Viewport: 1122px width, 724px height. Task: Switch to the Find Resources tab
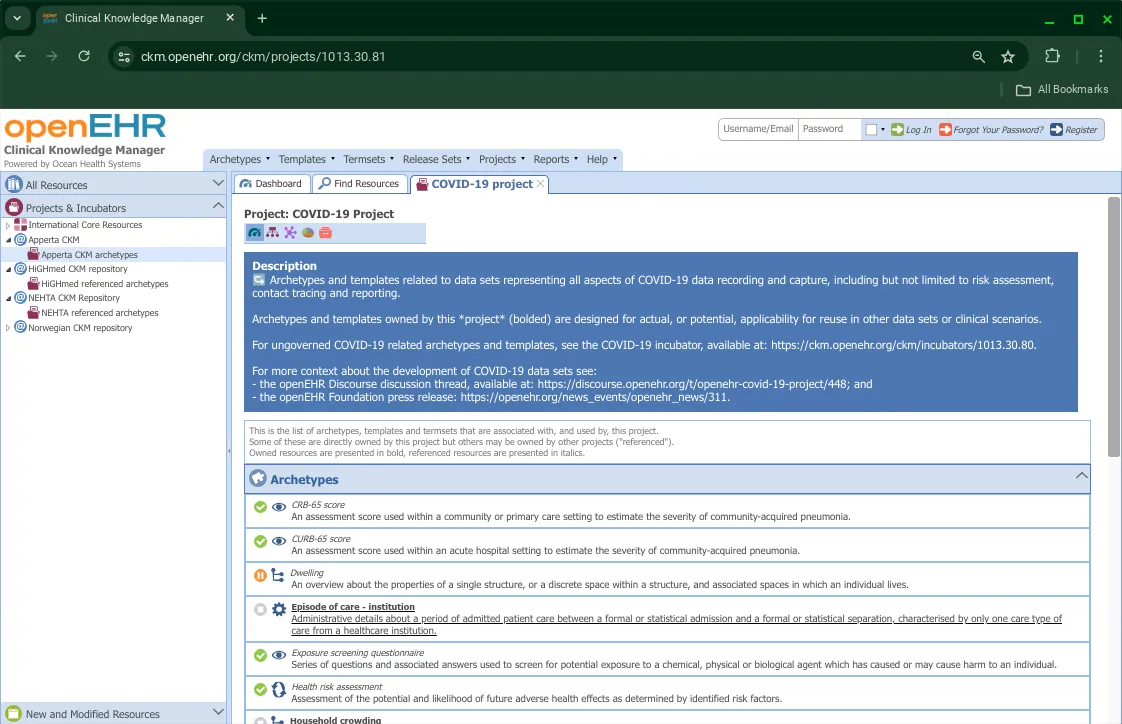point(359,184)
